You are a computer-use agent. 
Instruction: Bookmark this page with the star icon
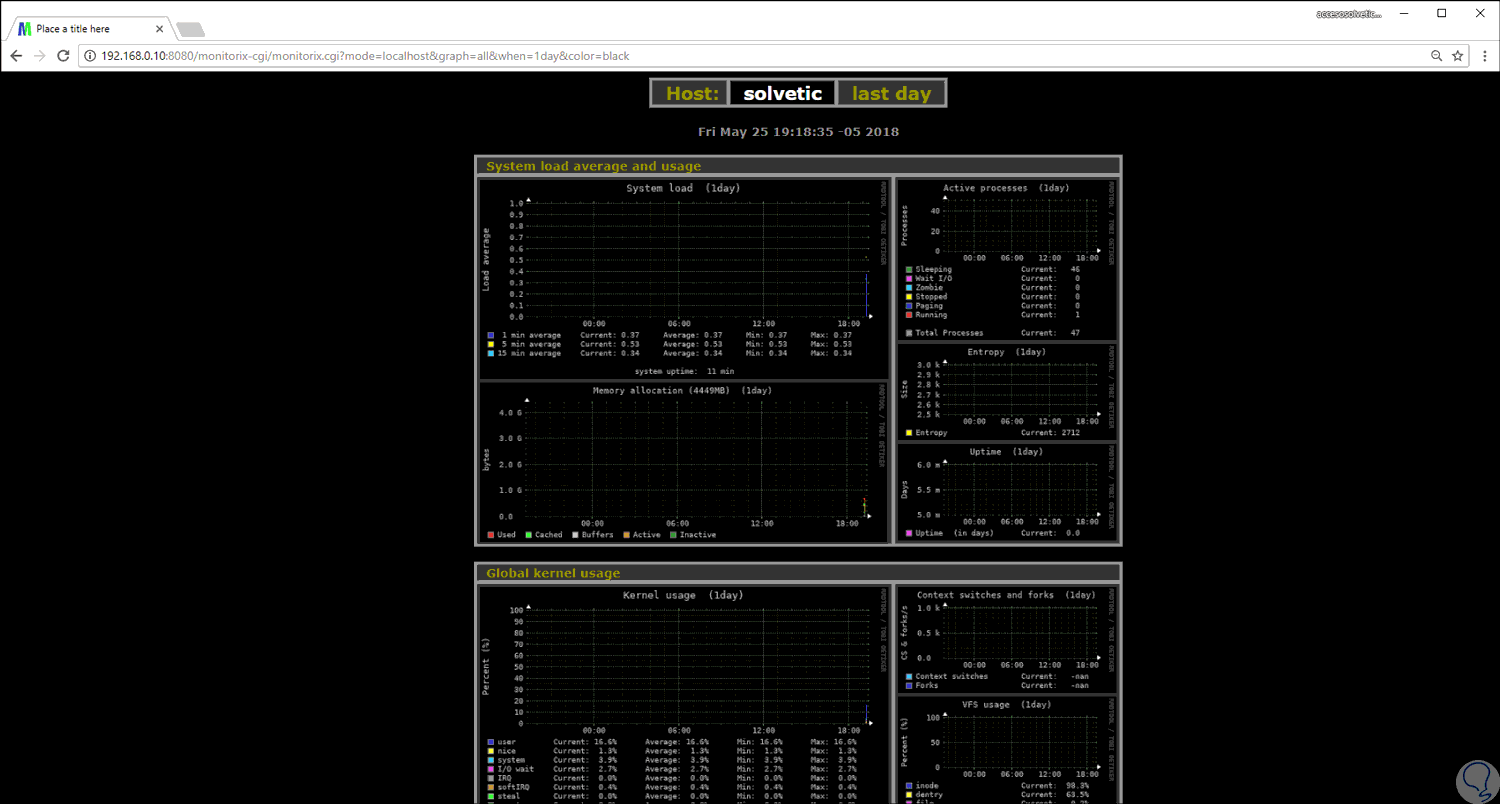(1458, 56)
